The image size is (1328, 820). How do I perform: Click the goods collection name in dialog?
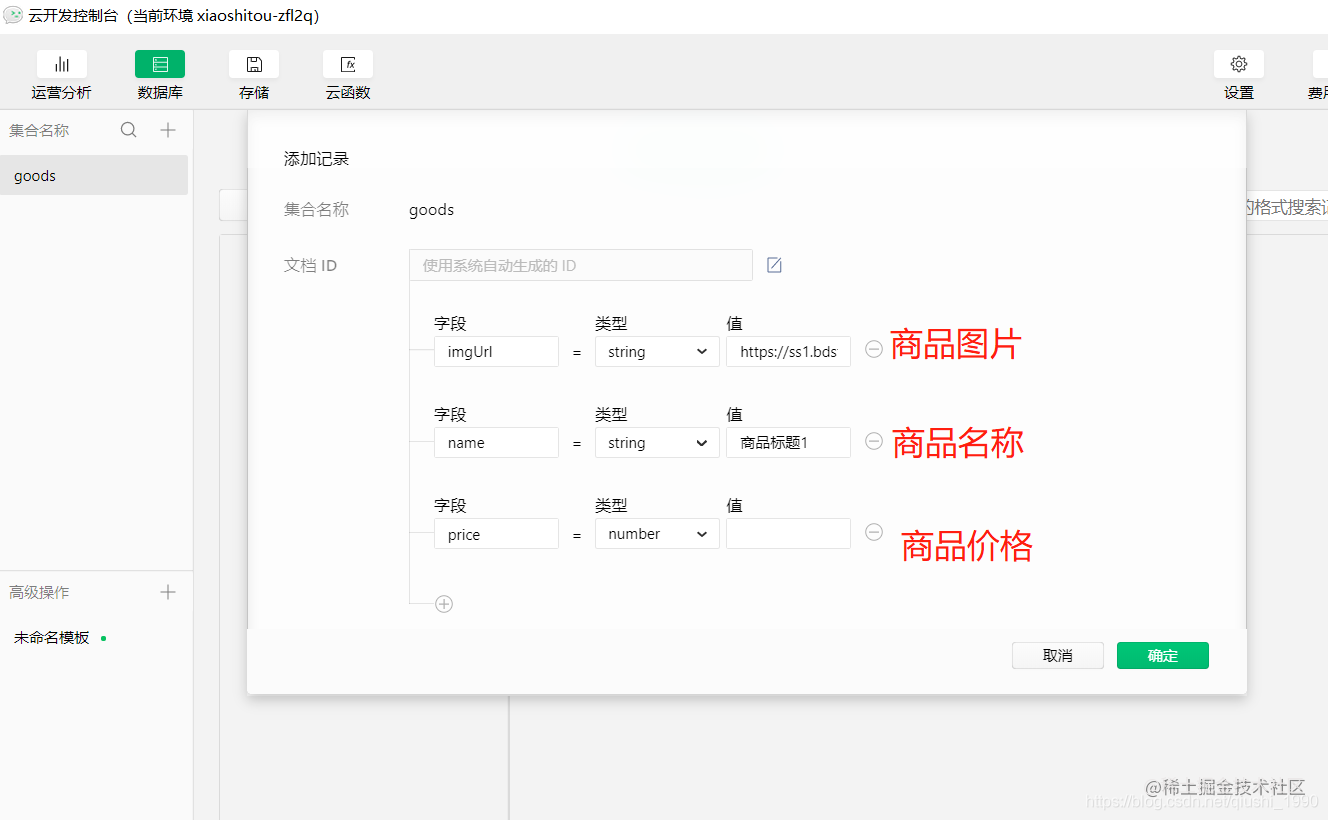pyautogui.click(x=432, y=210)
